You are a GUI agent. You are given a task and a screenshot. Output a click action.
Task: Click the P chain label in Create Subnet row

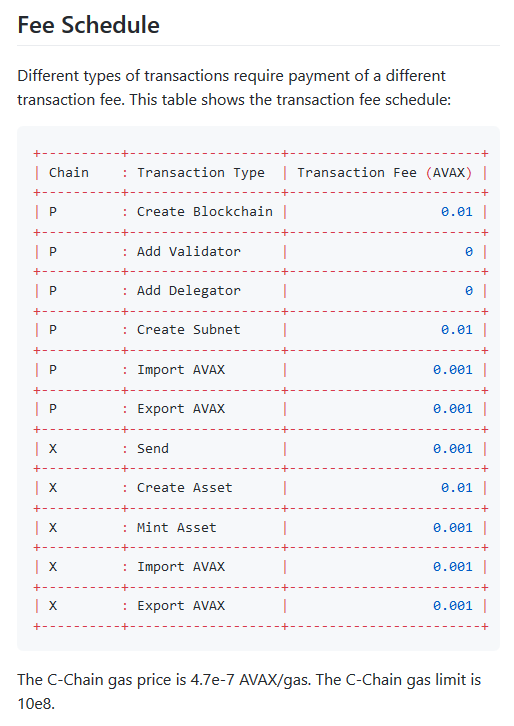point(53,330)
